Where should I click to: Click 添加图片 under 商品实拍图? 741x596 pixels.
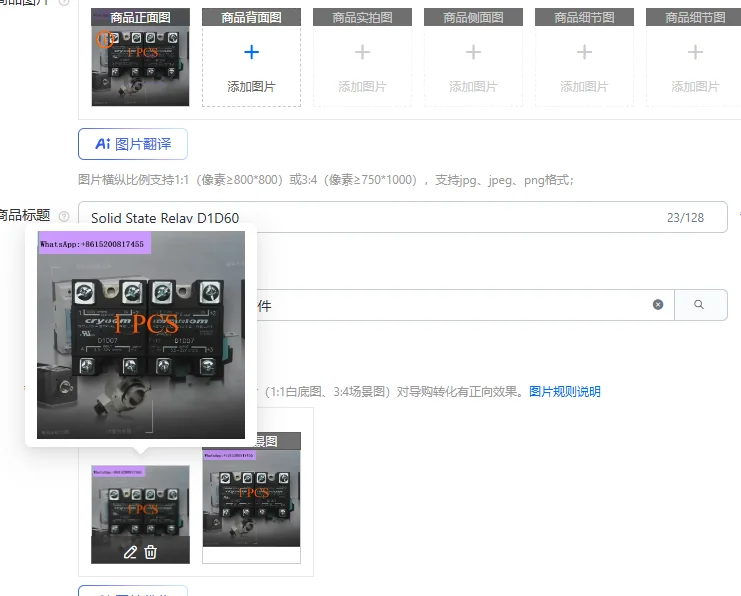tap(362, 86)
